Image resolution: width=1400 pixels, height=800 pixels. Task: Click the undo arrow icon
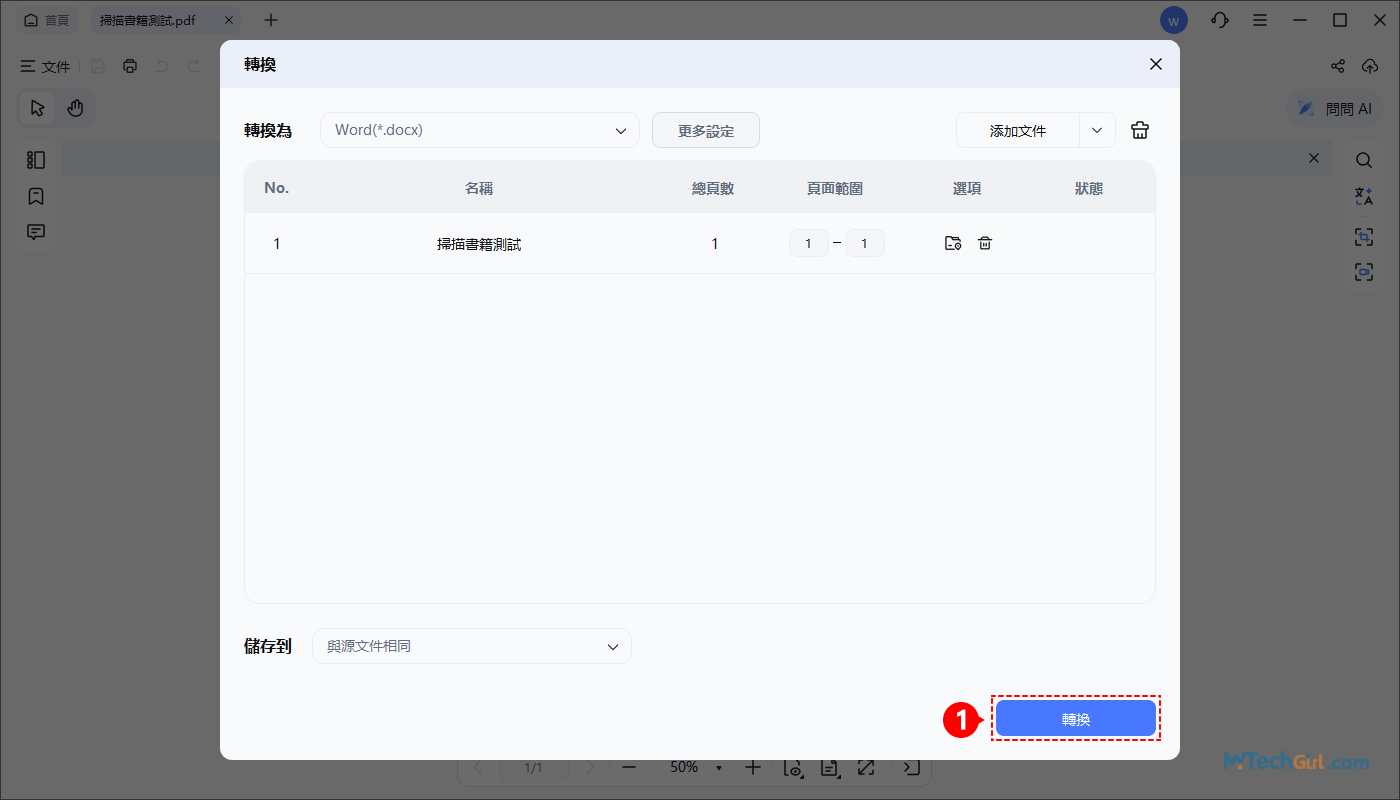[x=162, y=67]
